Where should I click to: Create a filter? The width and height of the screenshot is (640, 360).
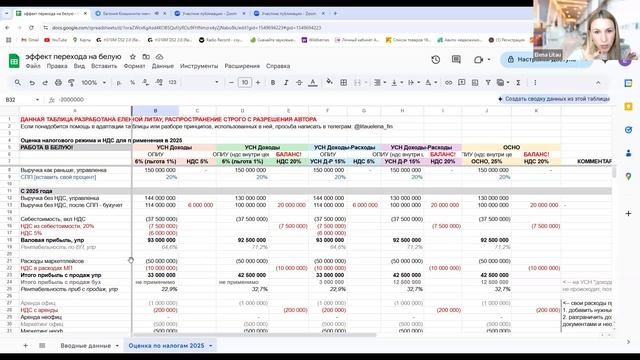coord(488,82)
